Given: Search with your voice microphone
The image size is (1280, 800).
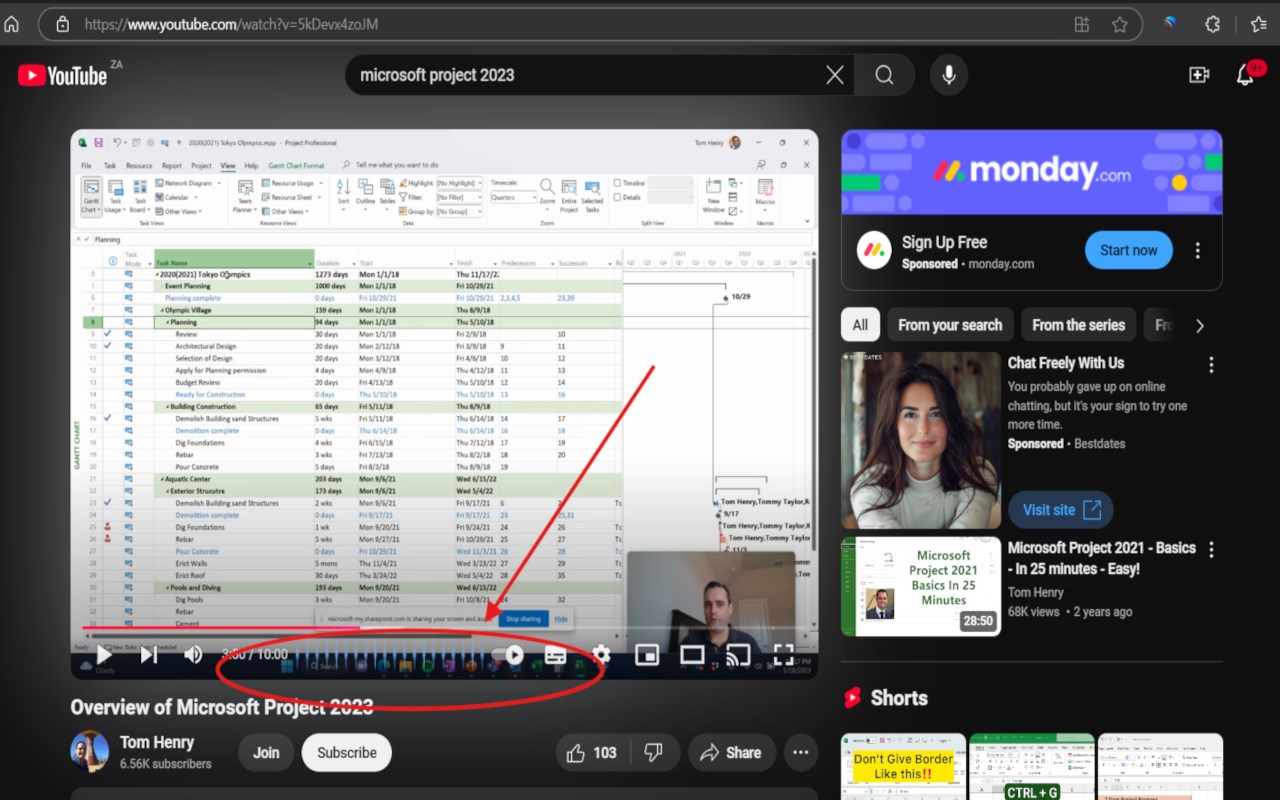Looking at the screenshot, I should (948, 75).
